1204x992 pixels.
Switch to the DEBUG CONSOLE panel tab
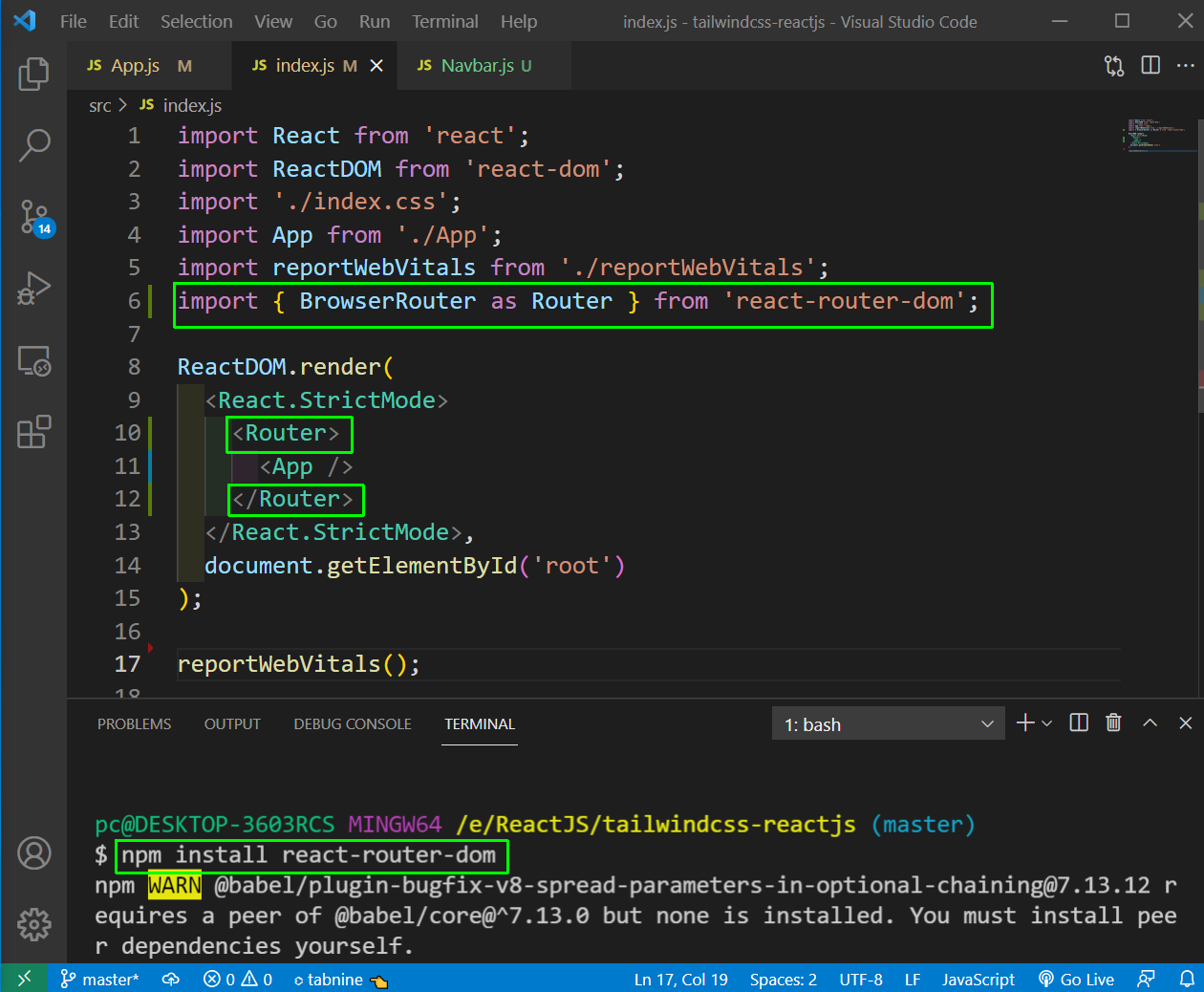click(x=353, y=723)
